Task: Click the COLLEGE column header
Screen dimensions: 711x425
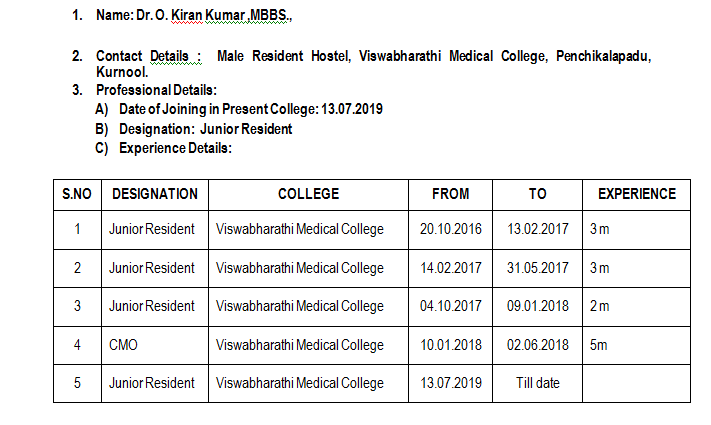Action: (x=308, y=195)
